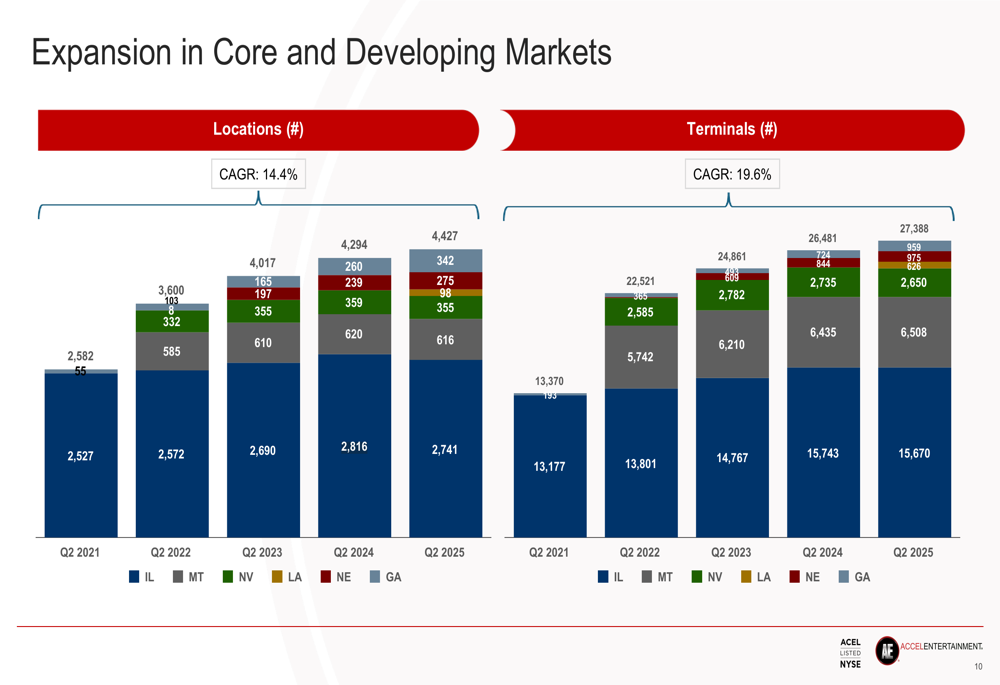Image resolution: width=1000 pixels, height=685 pixels.
Task: Click the Locations (#) red header
Action: (258, 130)
